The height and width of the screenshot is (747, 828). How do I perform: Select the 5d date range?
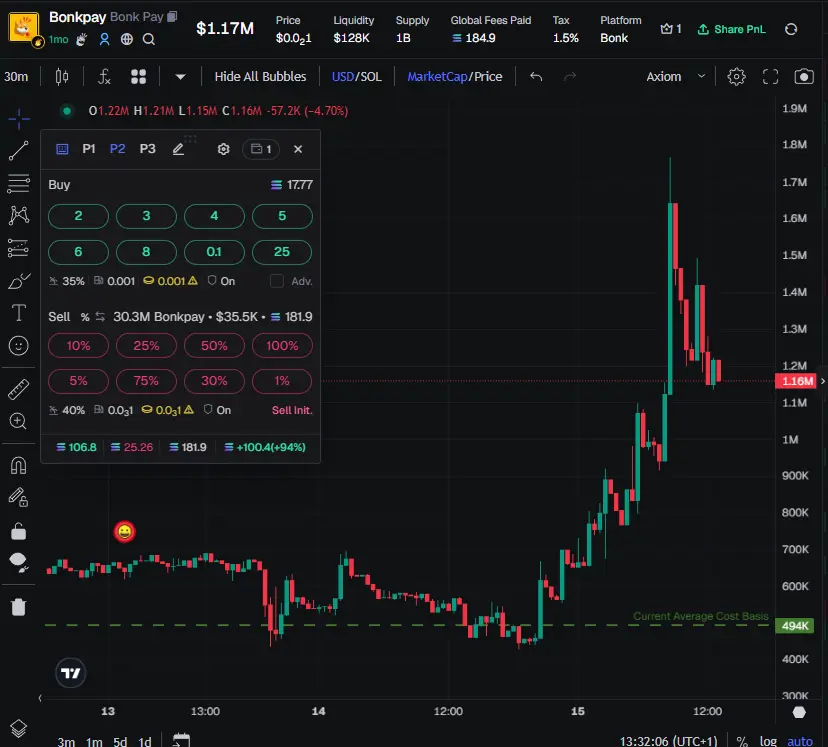tap(120, 741)
